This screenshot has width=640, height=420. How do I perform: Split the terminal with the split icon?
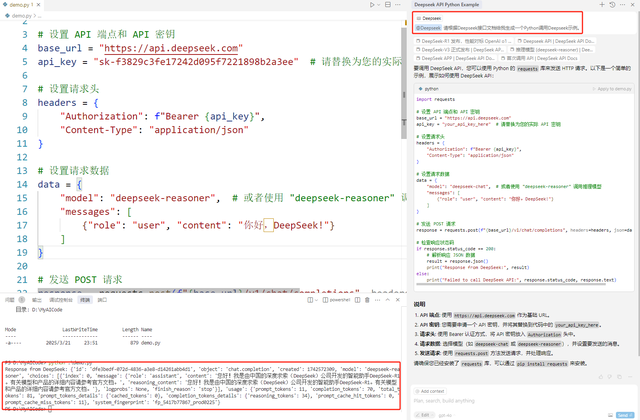pos(358,300)
